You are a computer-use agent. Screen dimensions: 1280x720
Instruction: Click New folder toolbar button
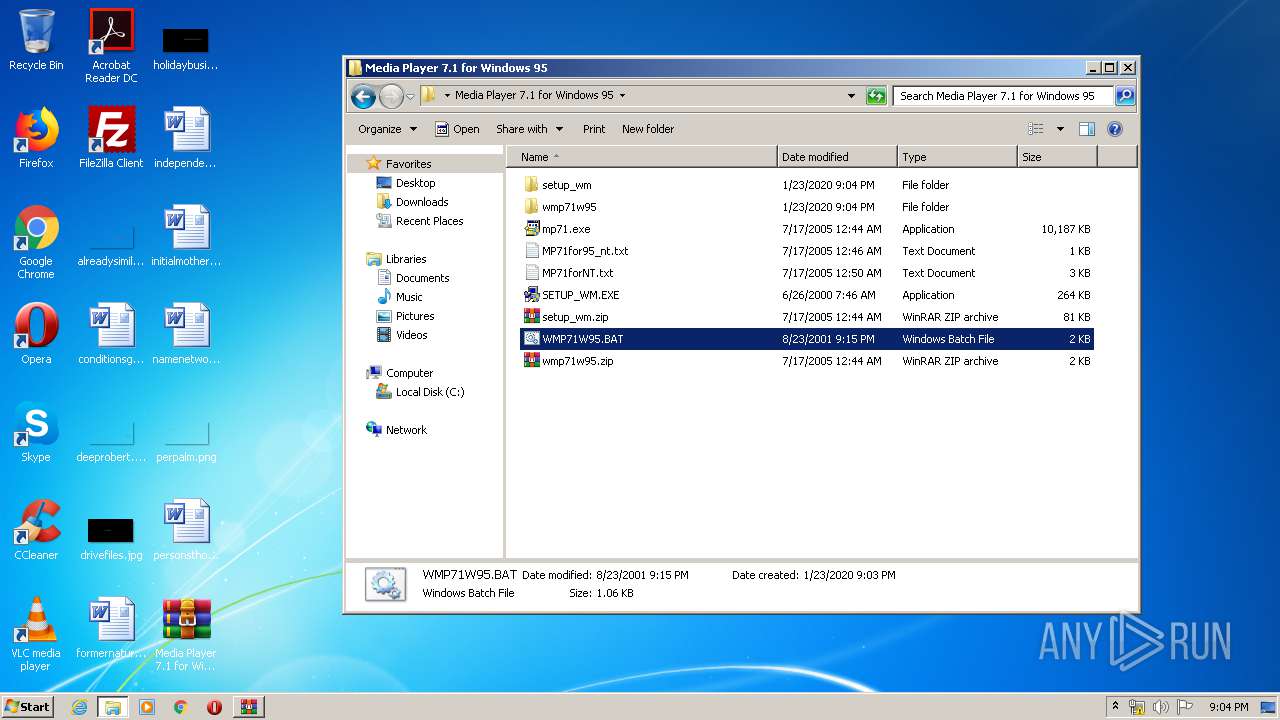648,129
